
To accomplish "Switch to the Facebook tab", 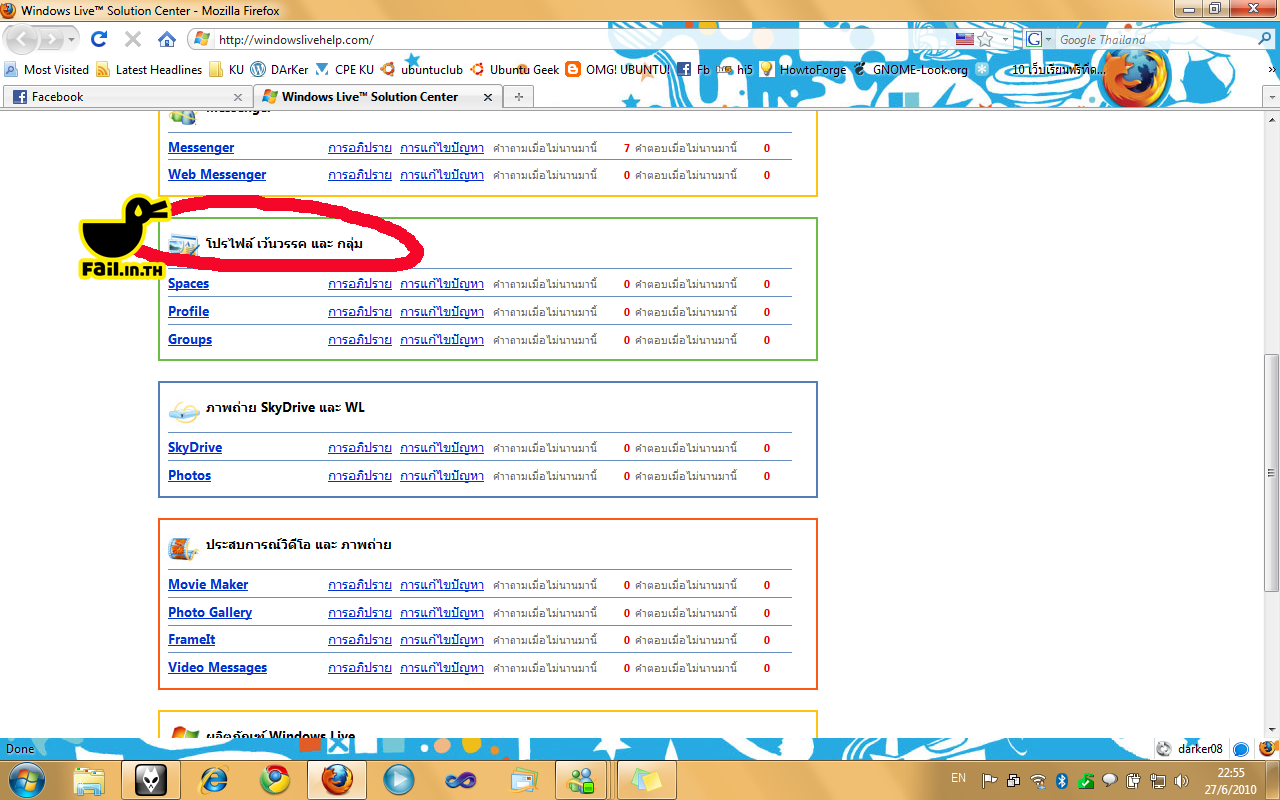I will click(127, 97).
